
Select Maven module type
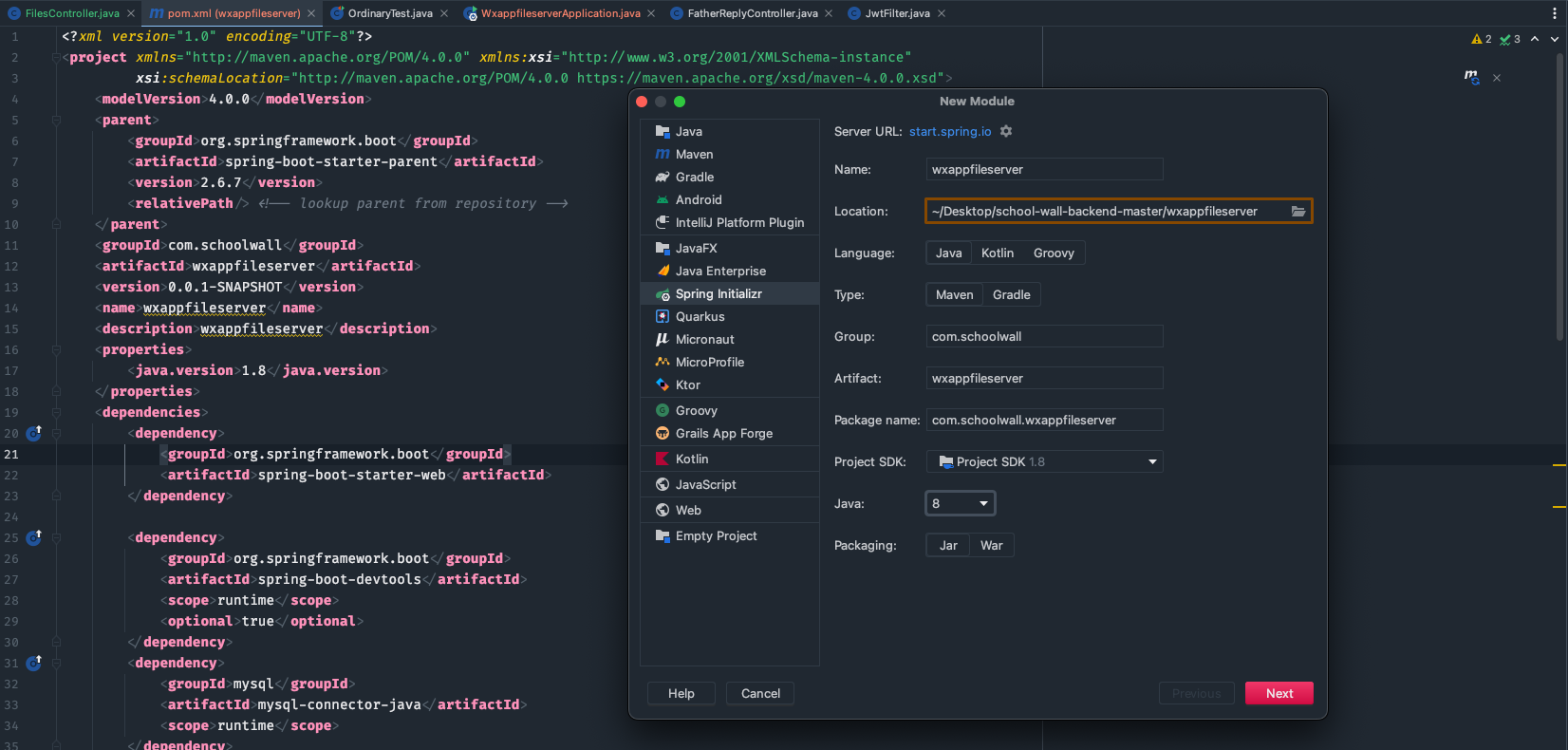[x=729, y=154]
